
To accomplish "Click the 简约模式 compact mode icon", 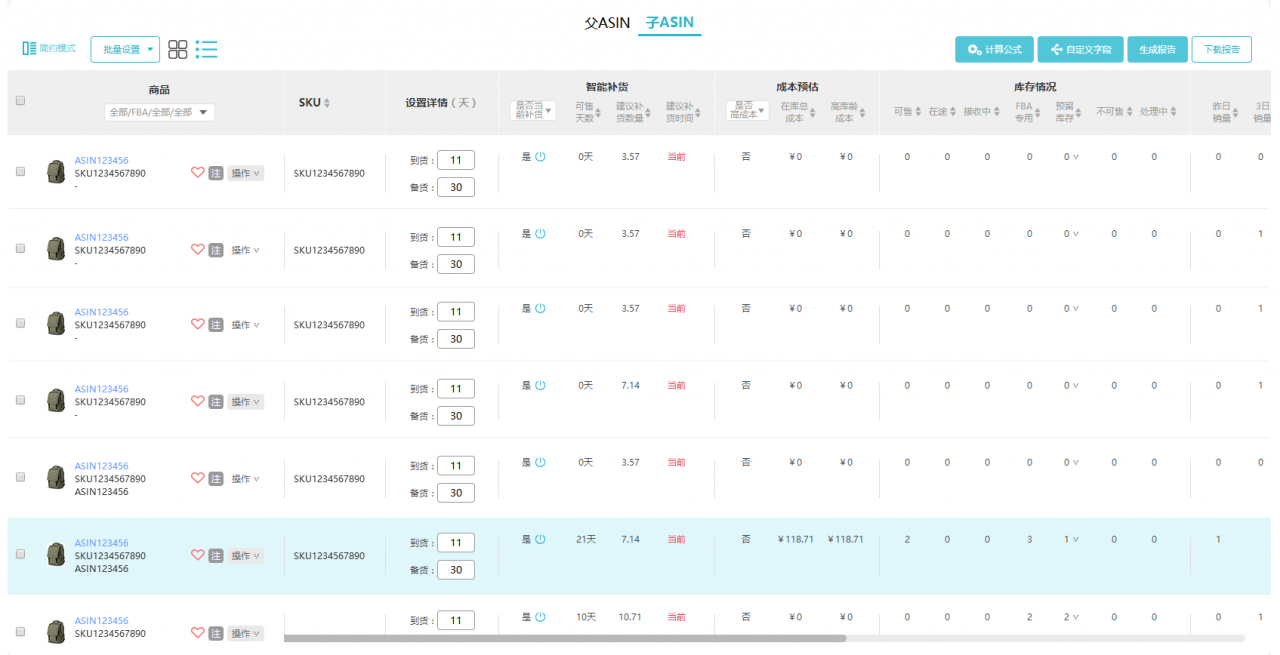I will point(29,49).
